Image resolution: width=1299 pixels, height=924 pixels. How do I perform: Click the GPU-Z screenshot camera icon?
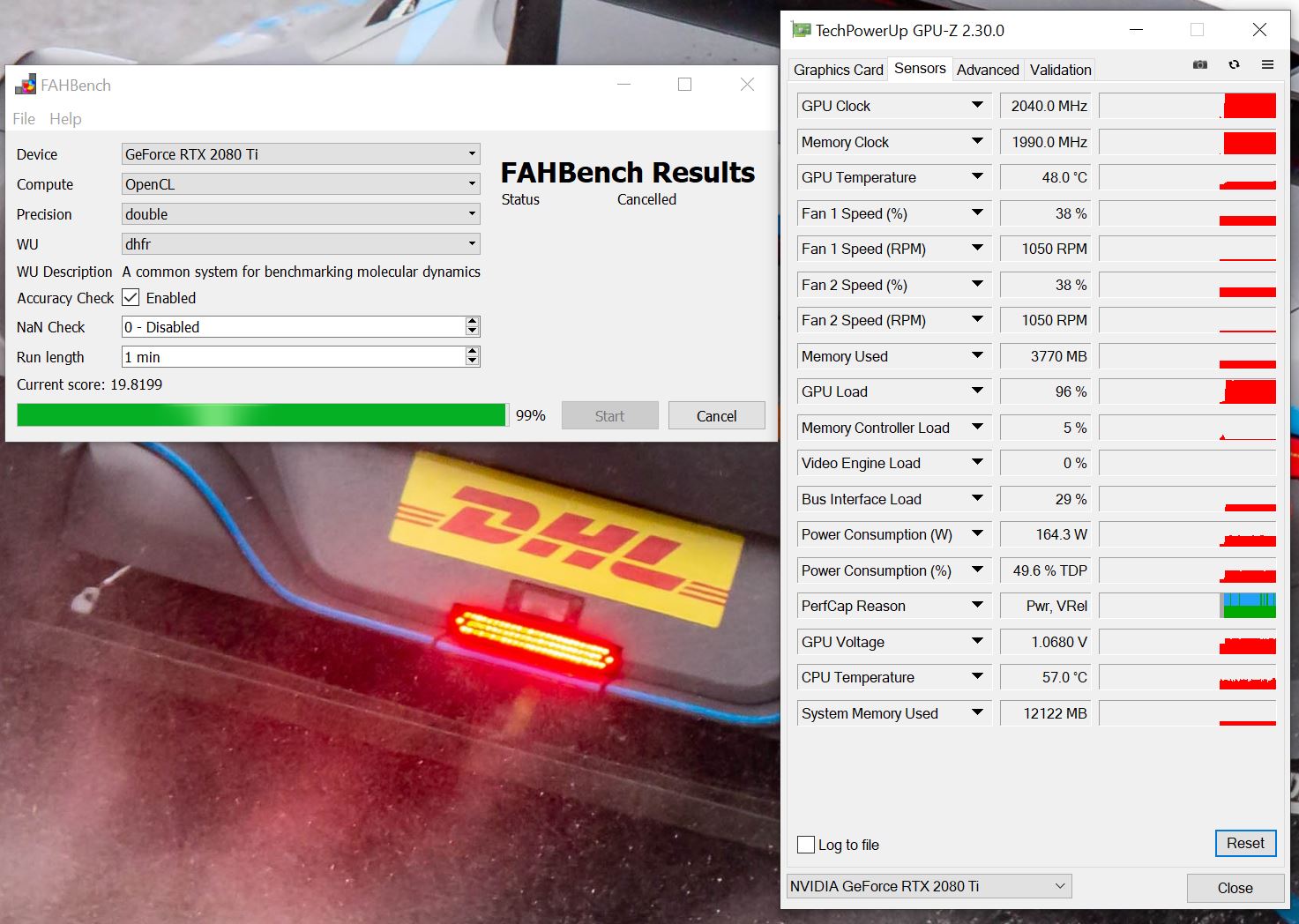pyautogui.click(x=1200, y=64)
